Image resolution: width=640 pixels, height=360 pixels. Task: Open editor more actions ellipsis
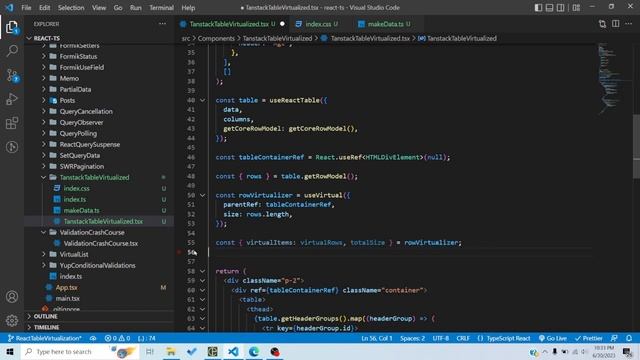(x=629, y=24)
